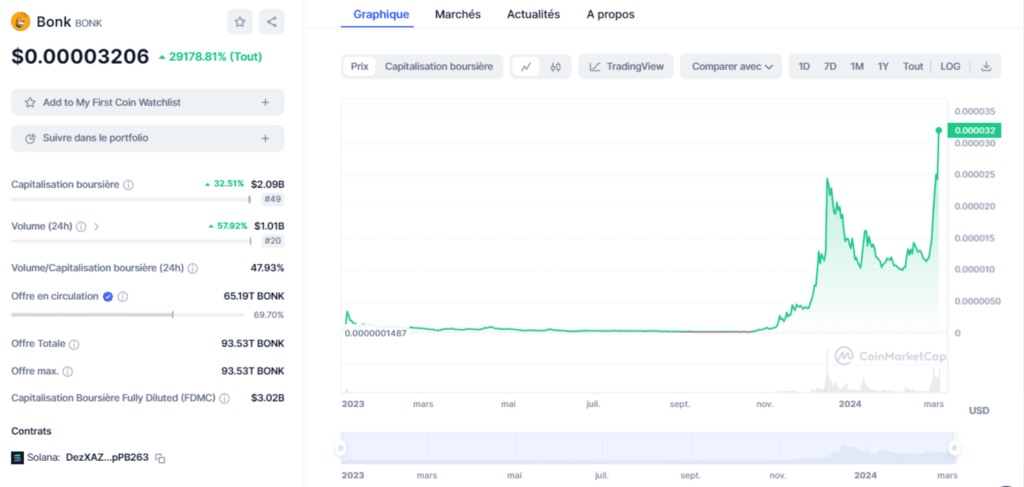Viewport: 1024px width, 487px height.
Task: Select 1M time range
Action: pyautogui.click(x=857, y=67)
